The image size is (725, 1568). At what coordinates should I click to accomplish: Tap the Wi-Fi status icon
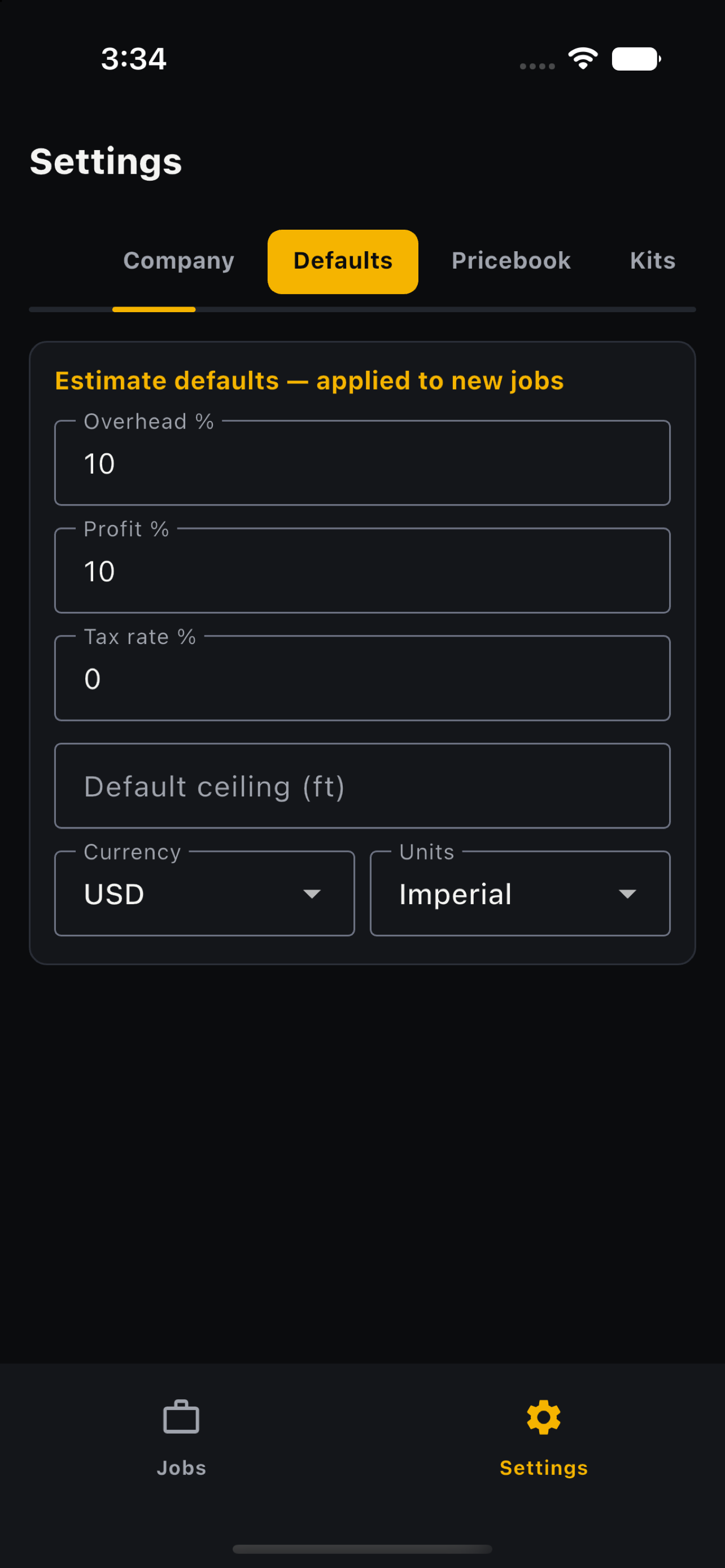click(583, 59)
